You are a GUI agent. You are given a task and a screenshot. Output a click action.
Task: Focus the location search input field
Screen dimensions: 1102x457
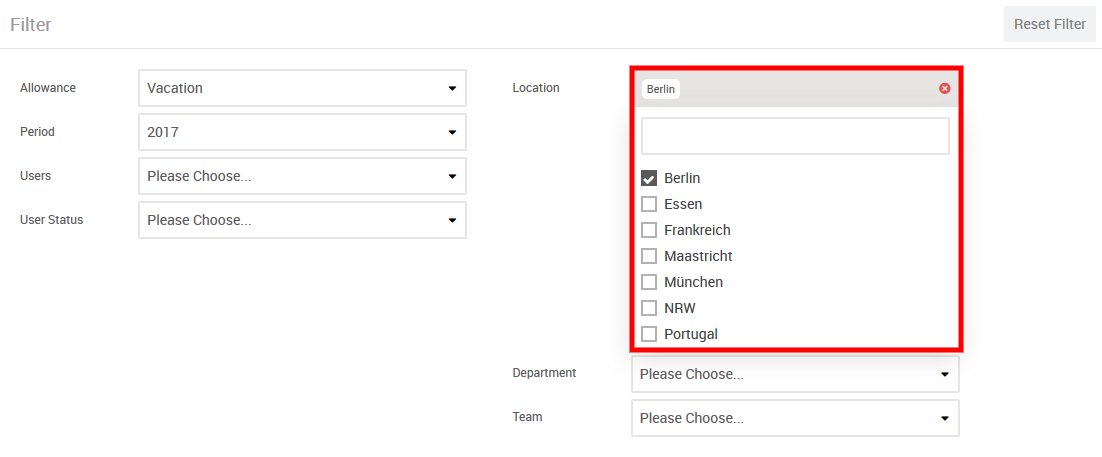[x=795, y=136]
